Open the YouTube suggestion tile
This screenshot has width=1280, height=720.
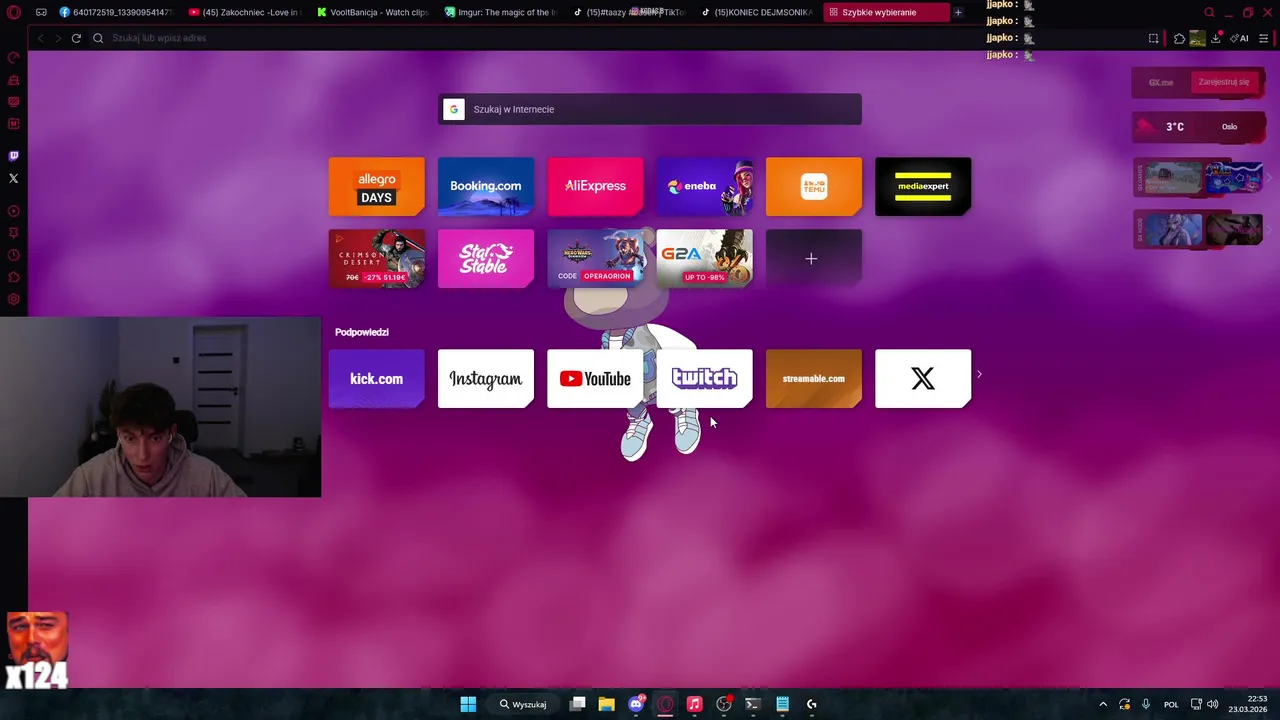click(595, 379)
